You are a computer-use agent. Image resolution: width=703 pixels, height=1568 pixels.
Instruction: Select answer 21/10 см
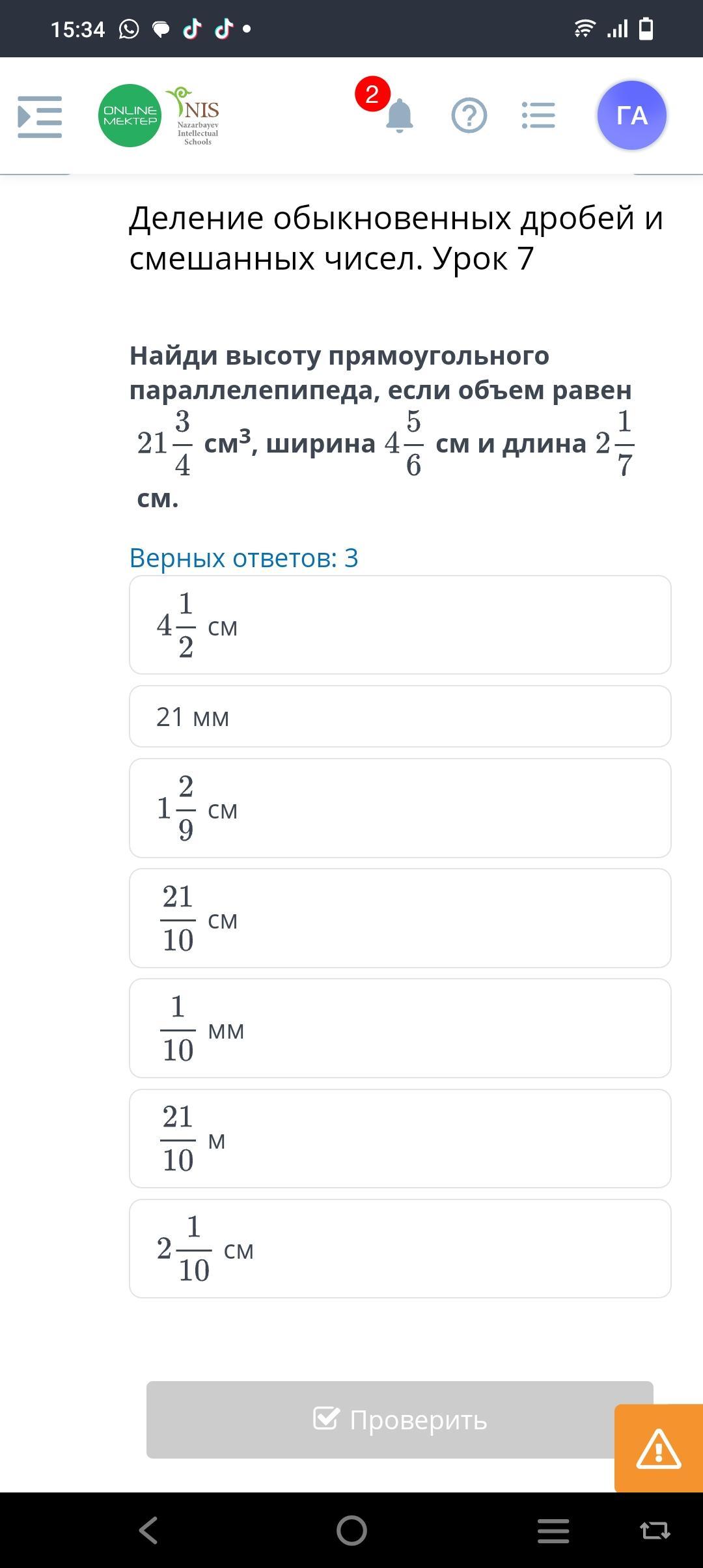click(400, 918)
